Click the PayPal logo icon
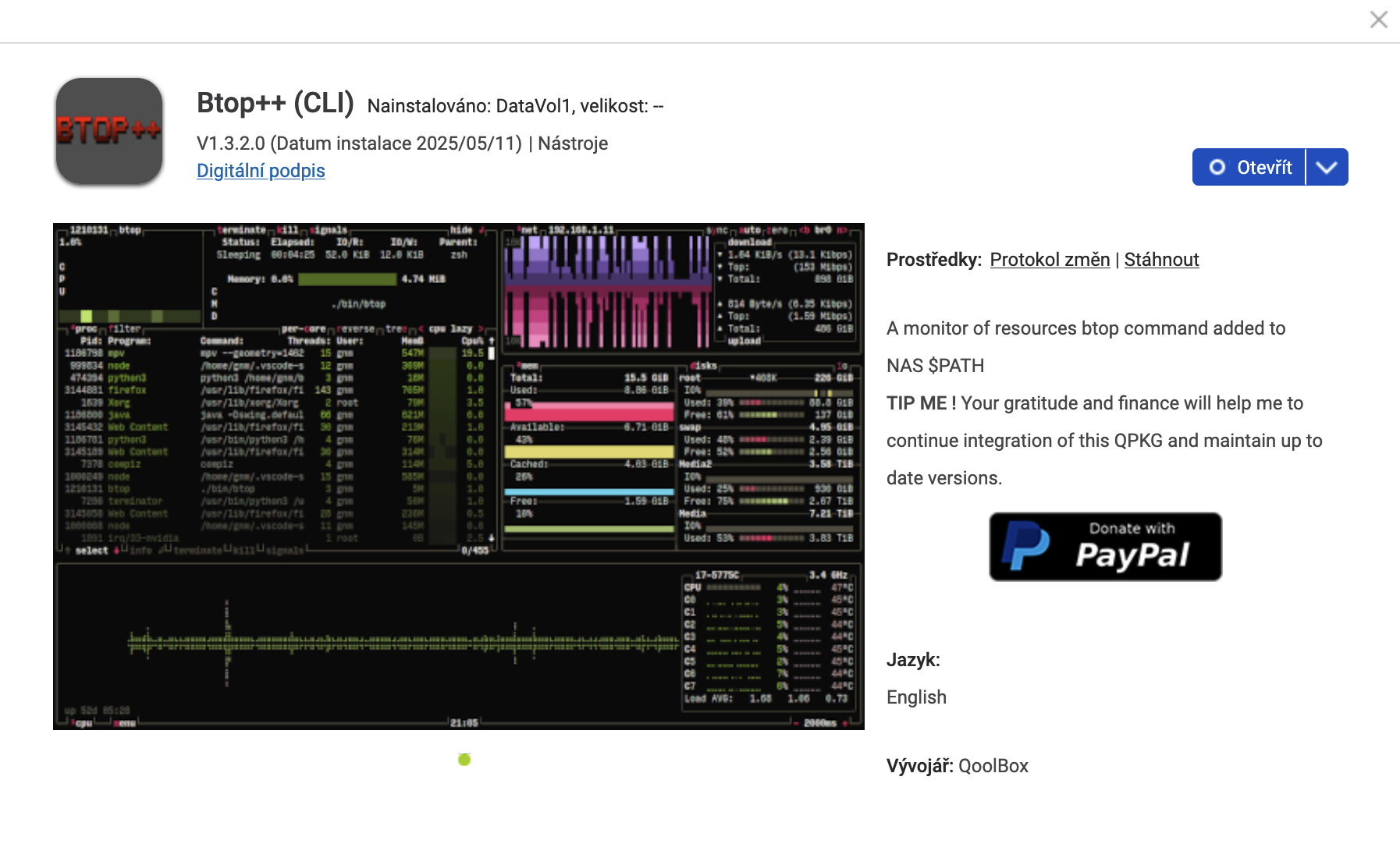The height and width of the screenshot is (844, 1400). (1026, 547)
